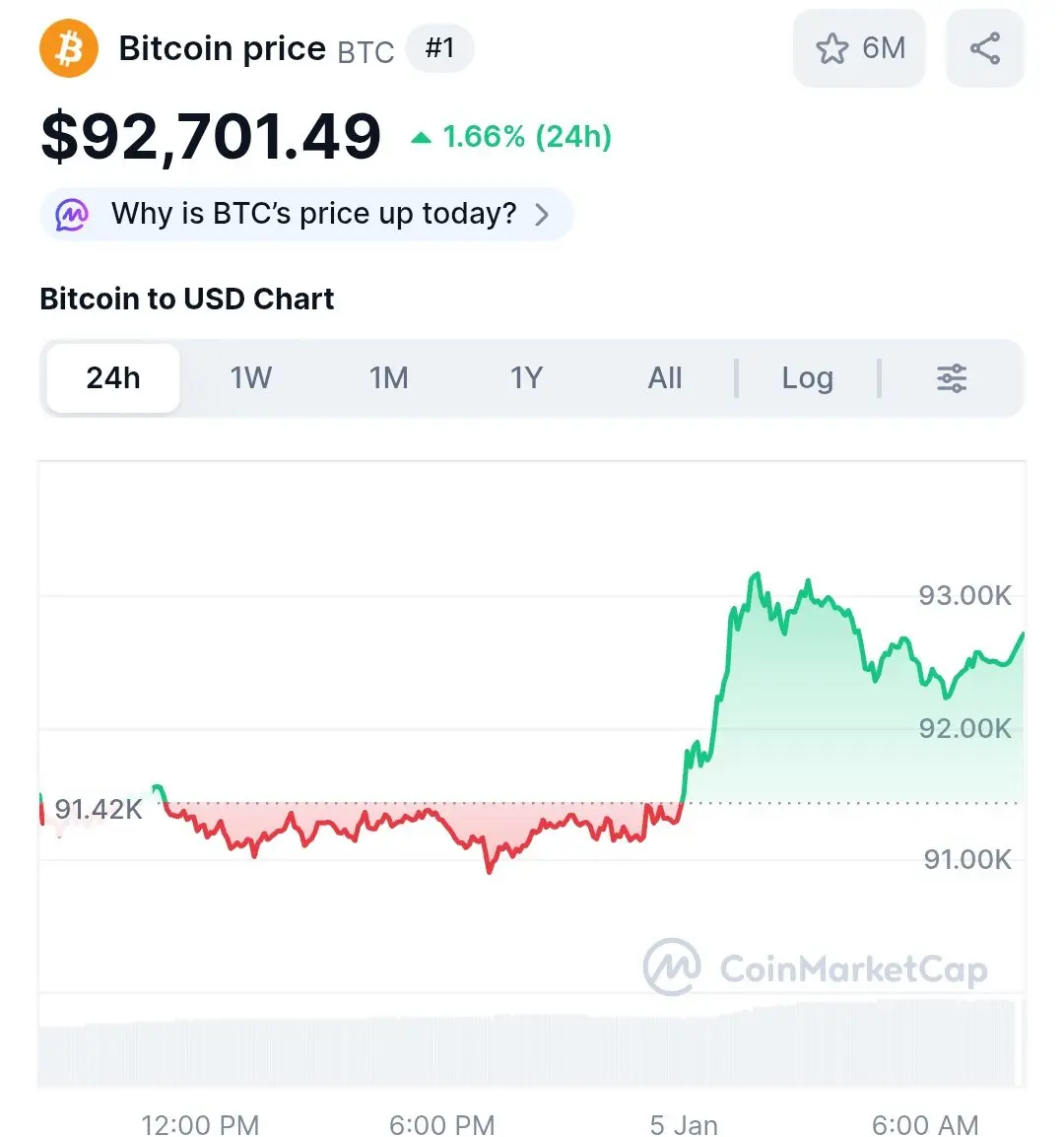Select the 24h time range
Image resolution: width=1064 pixels, height=1137 pixels.
click(113, 378)
